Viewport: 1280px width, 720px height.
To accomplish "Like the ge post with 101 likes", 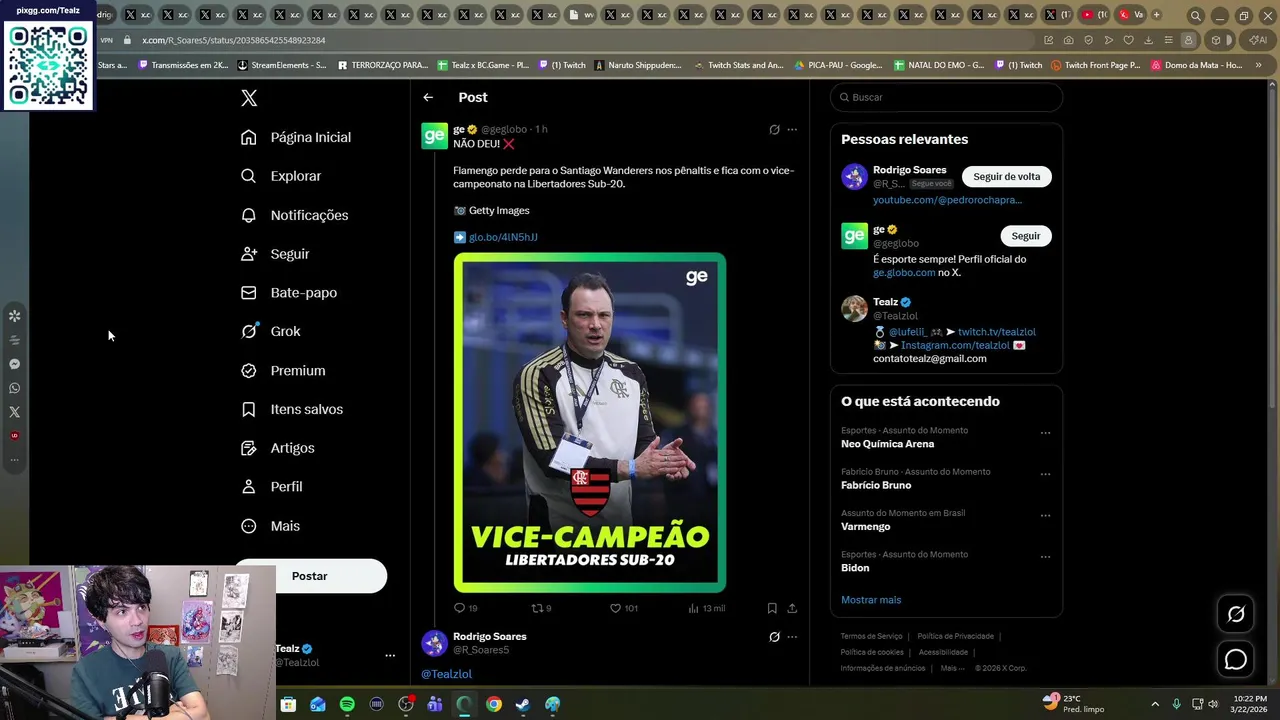I will 615,608.
